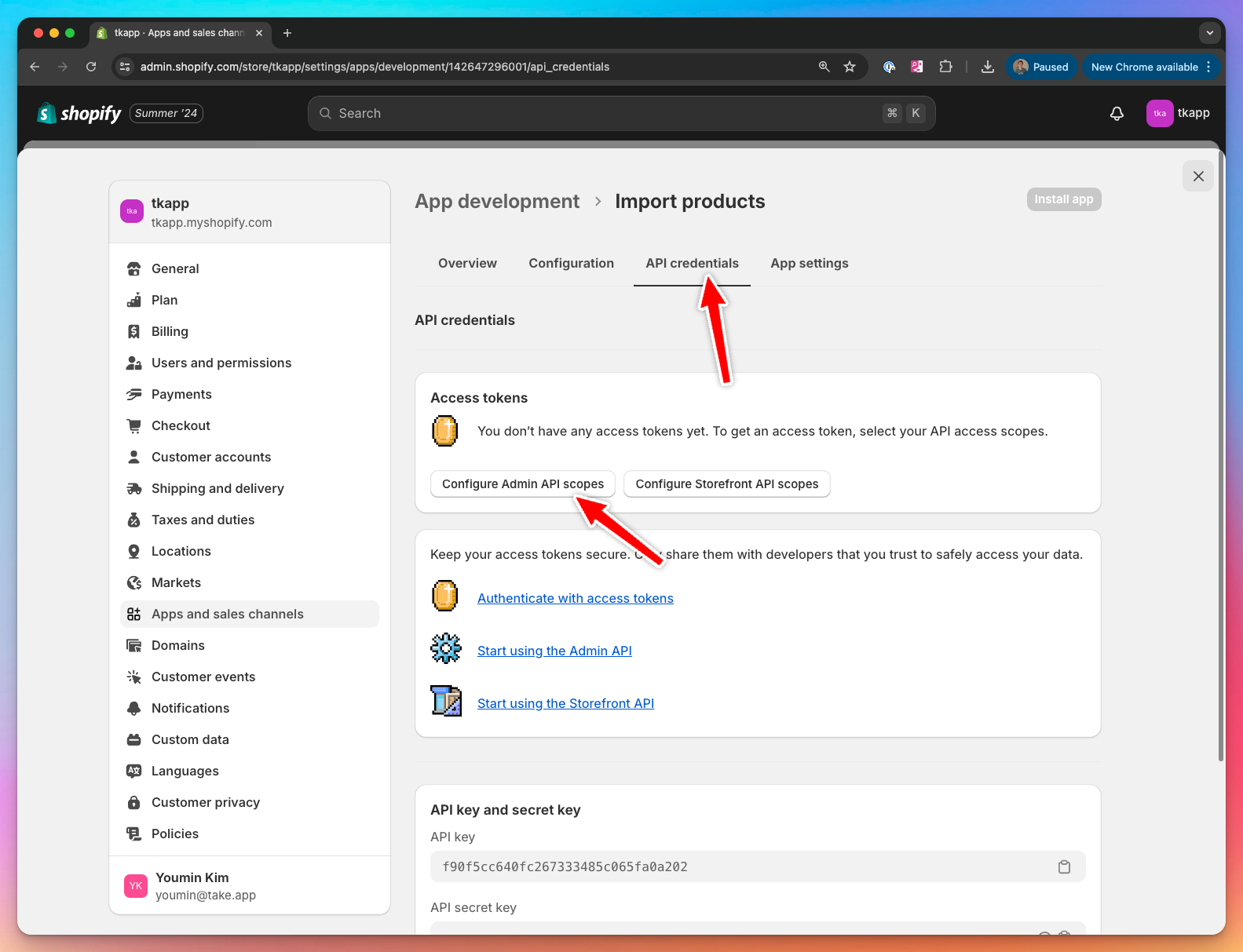Image resolution: width=1243 pixels, height=952 pixels.
Task: Open Users and permissions
Action: (x=250, y=363)
